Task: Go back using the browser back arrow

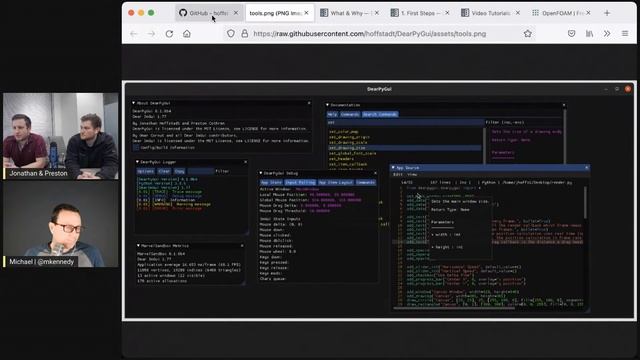Action: pyautogui.click(x=133, y=34)
